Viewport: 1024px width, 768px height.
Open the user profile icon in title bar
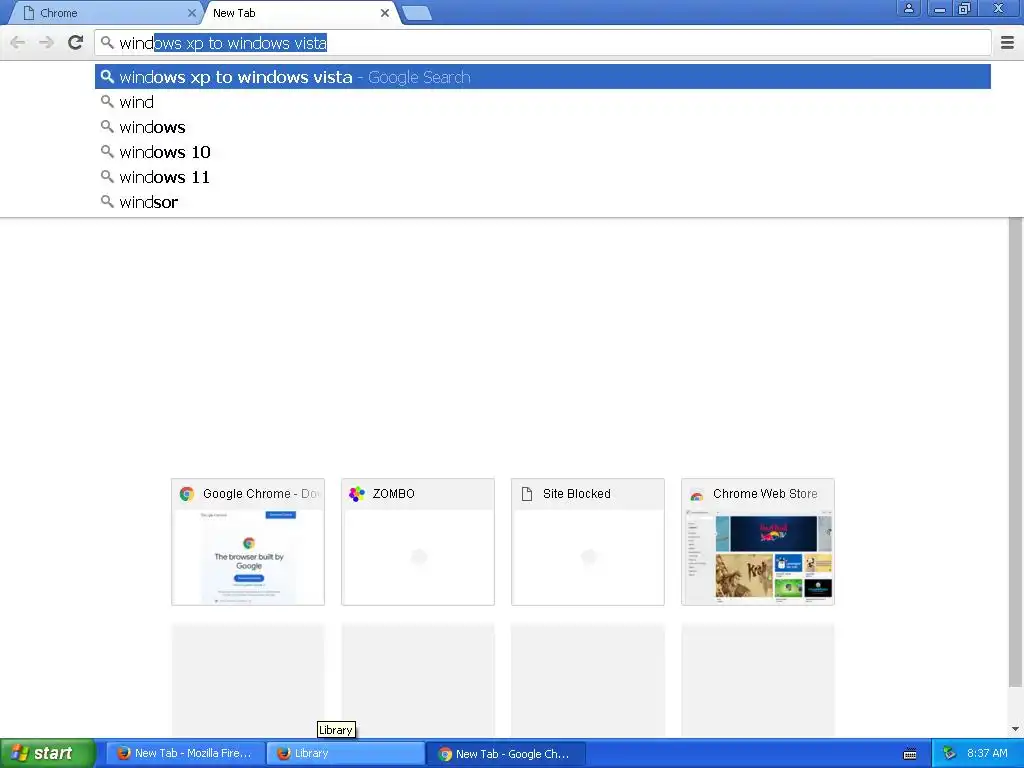908,8
